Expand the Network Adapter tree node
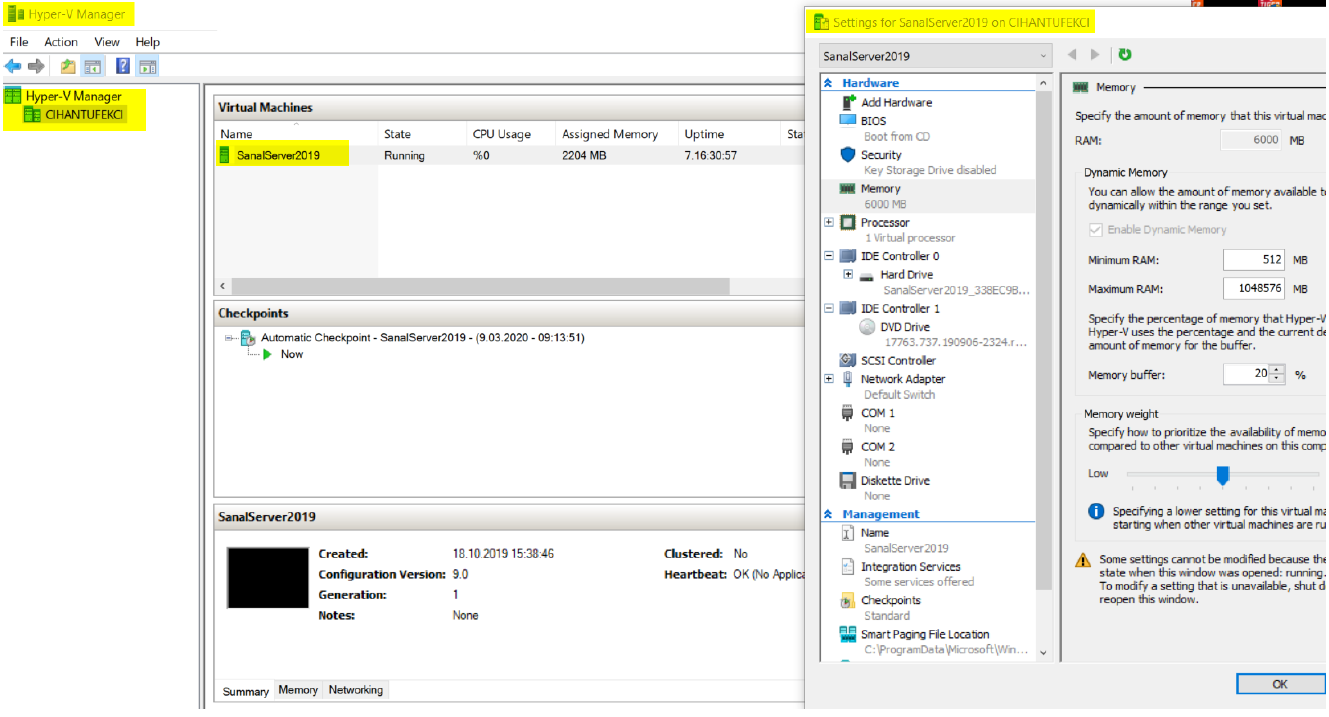Screen dimensions: 1329x717 click(829, 379)
